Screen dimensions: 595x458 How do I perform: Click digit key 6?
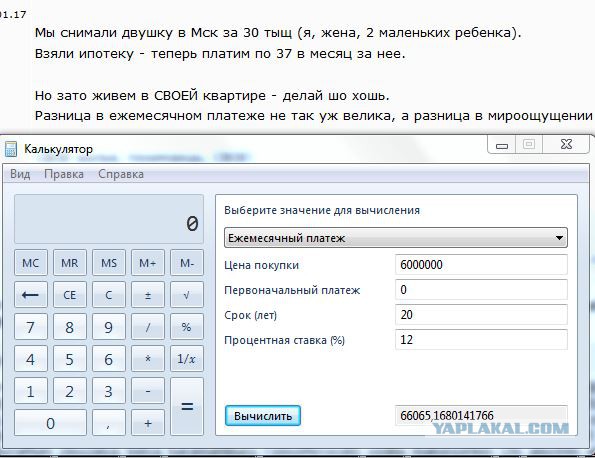pos(109,359)
